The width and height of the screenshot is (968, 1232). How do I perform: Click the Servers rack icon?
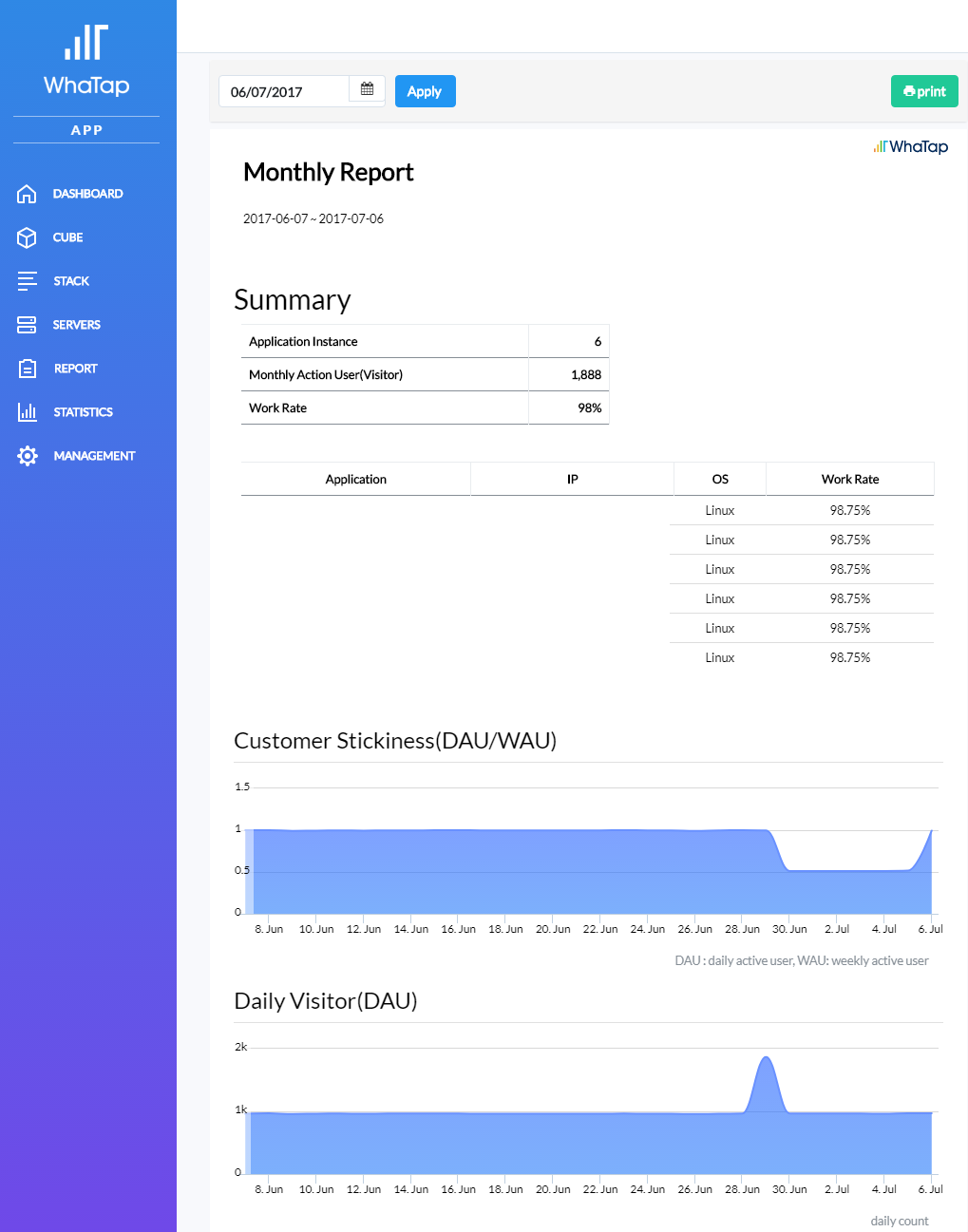coord(27,325)
